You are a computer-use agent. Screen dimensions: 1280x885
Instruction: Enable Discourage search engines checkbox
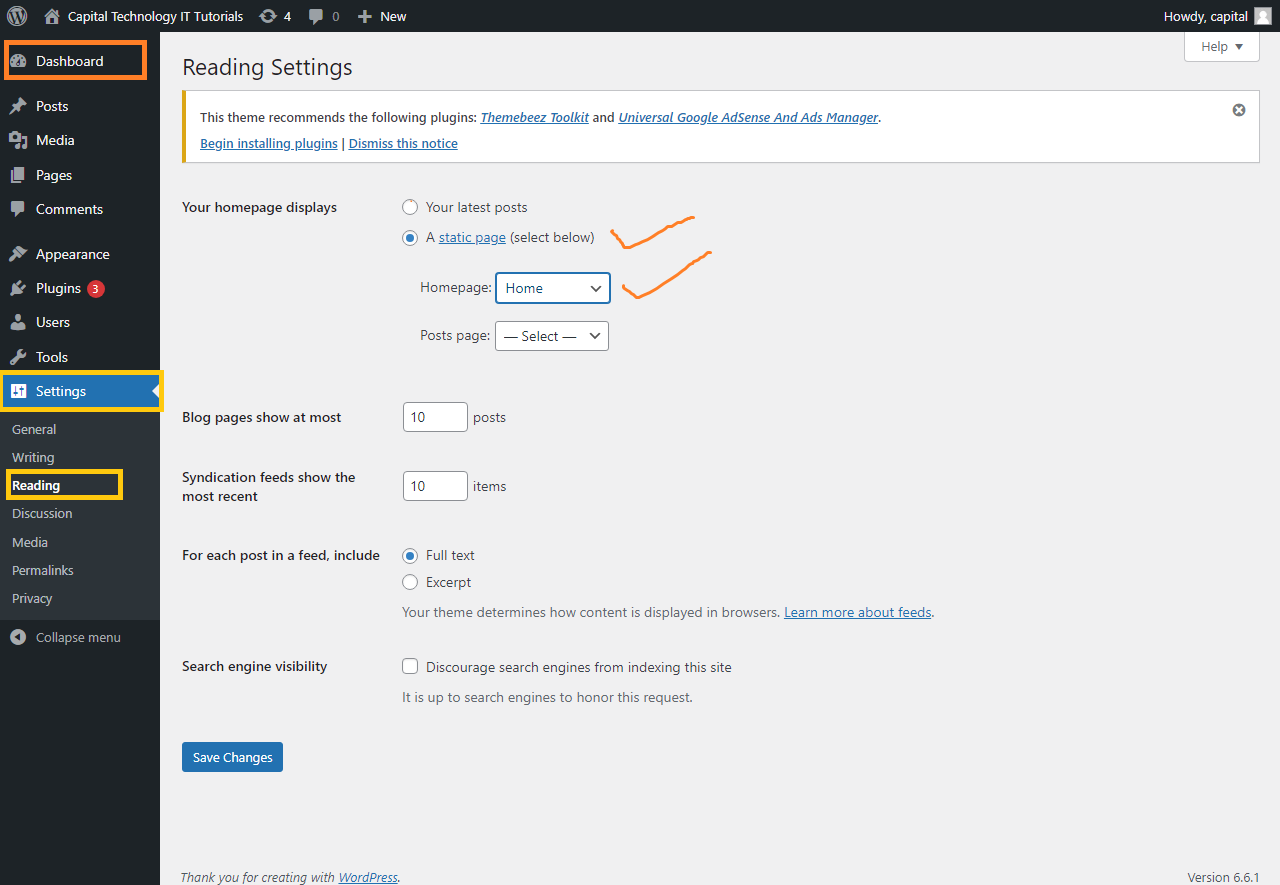(410, 667)
